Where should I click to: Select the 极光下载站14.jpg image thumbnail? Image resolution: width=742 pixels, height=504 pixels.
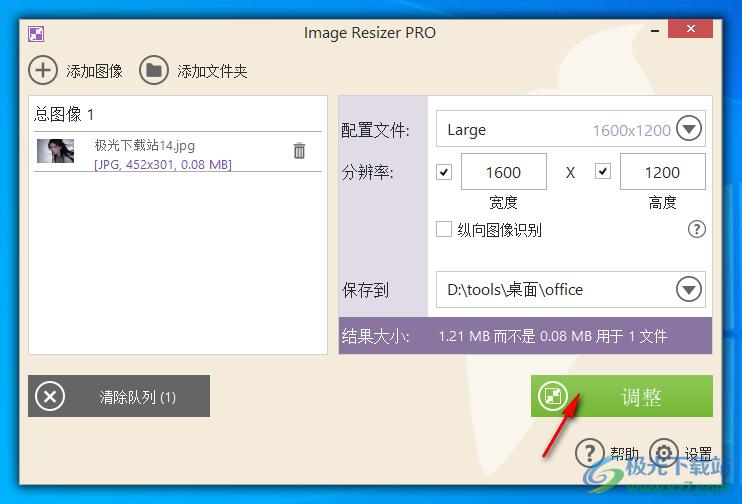(x=56, y=151)
